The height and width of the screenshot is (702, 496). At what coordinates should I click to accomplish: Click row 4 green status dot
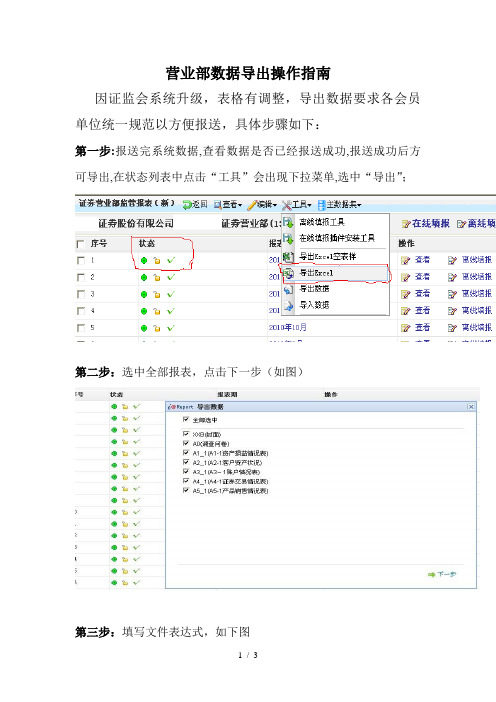click(x=144, y=311)
